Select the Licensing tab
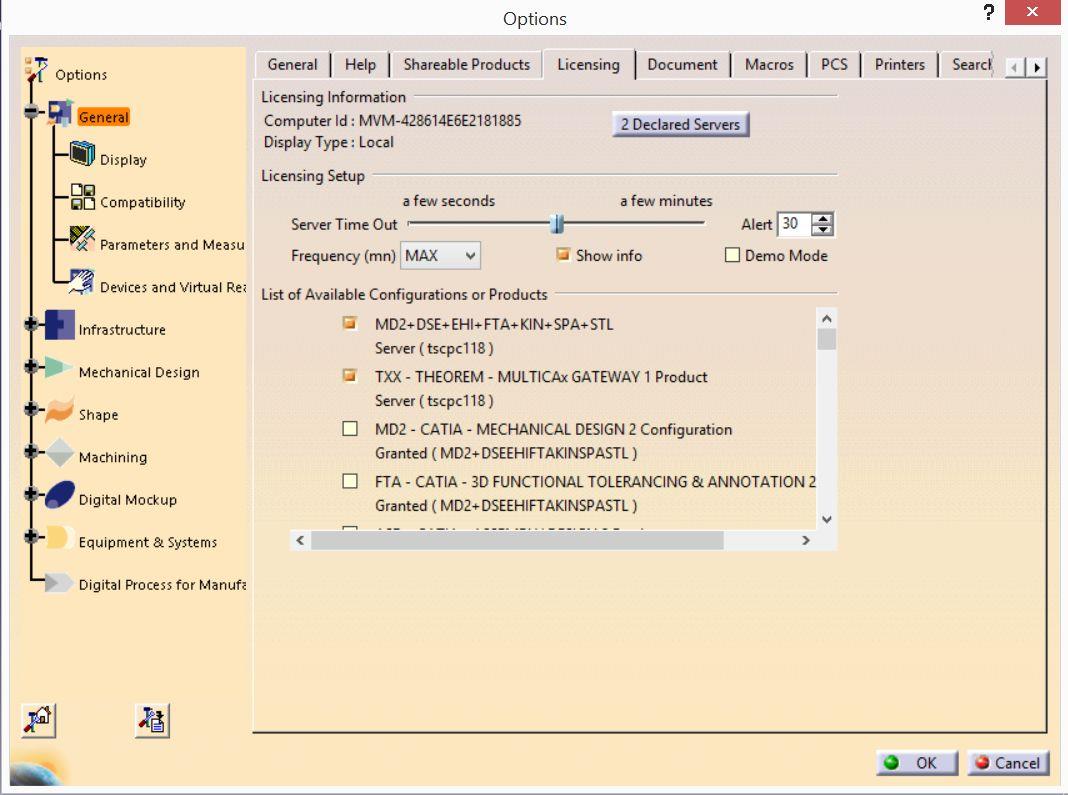The height and width of the screenshot is (795, 1068). 588,64
